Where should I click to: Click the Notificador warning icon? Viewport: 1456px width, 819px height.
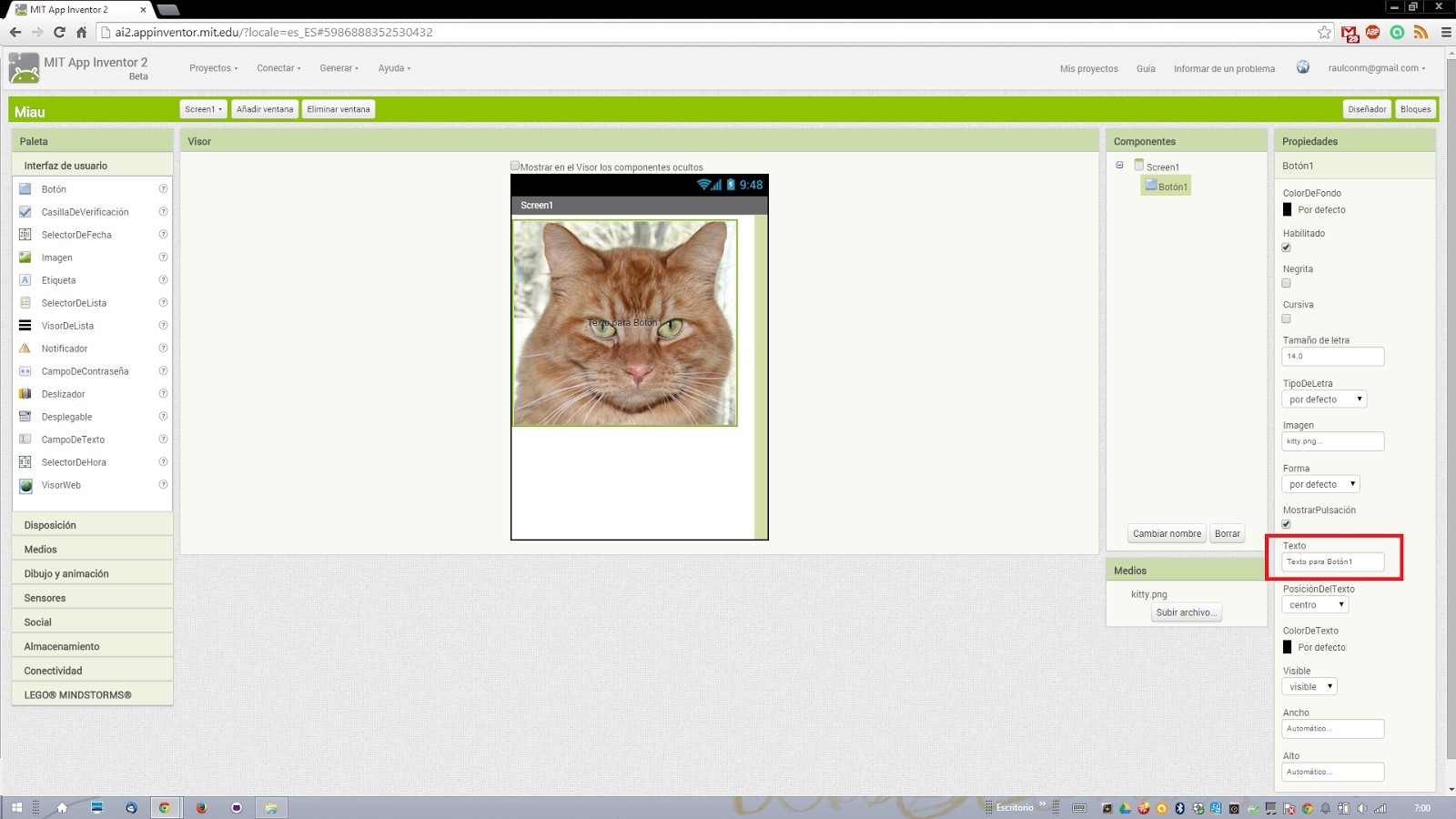tap(25, 349)
